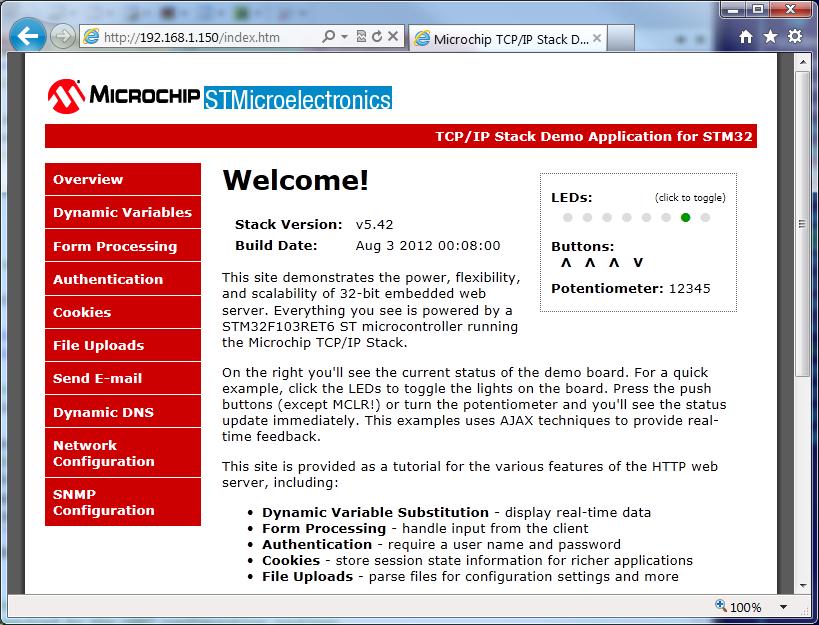The height and width of the screenshot is (625, 819).
Task: Click the third button state arrow
Action: [x=614, y=262]
